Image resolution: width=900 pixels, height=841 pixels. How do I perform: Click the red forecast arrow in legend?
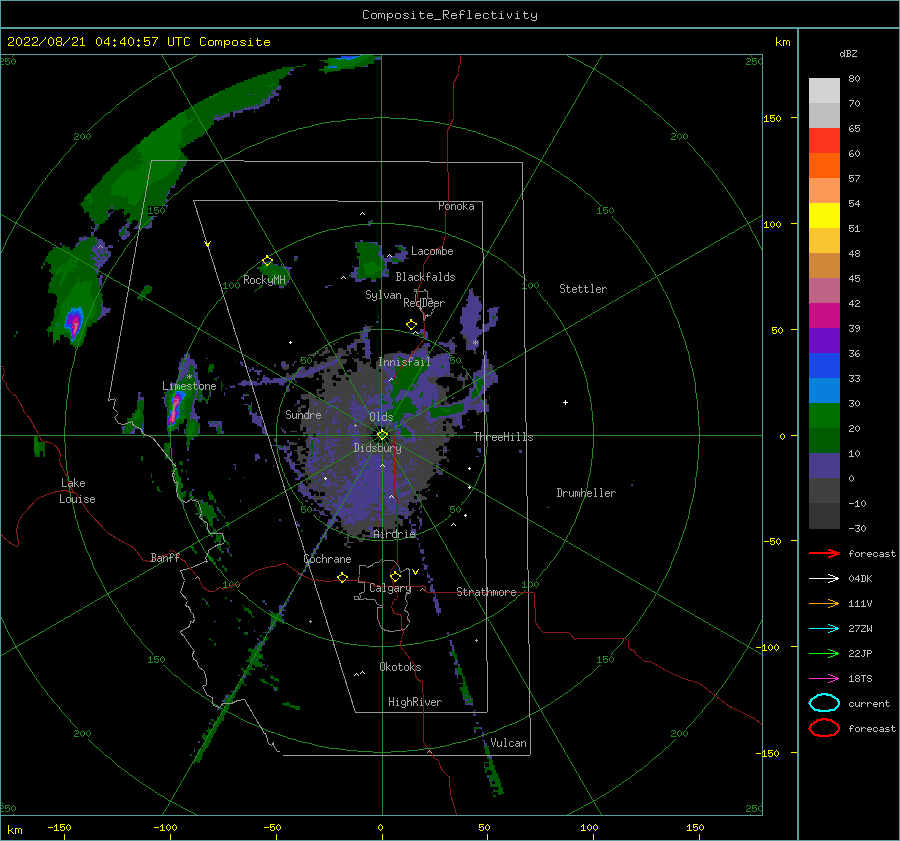point(824,553)
